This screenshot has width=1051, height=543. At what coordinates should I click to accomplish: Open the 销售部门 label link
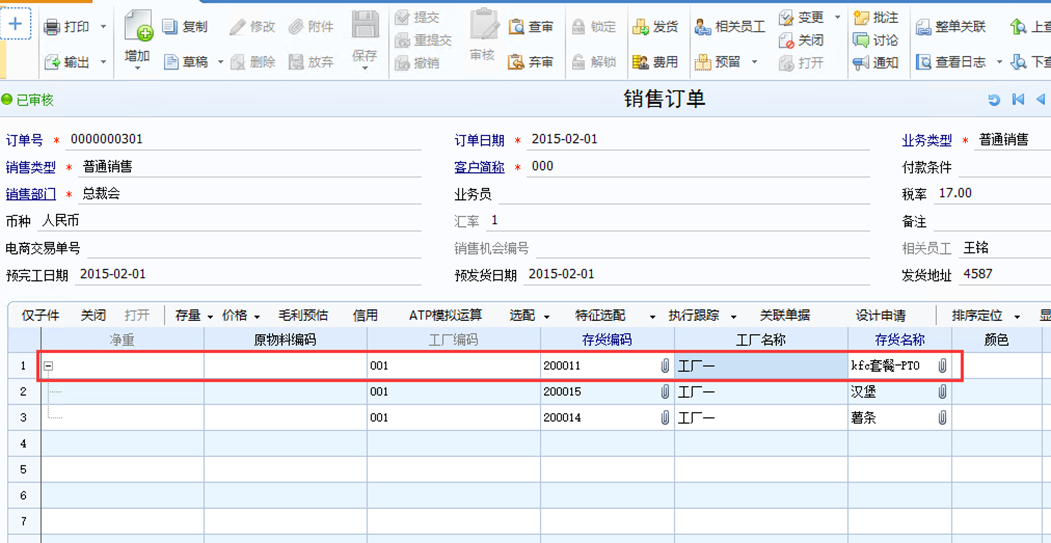coord(31,194)
